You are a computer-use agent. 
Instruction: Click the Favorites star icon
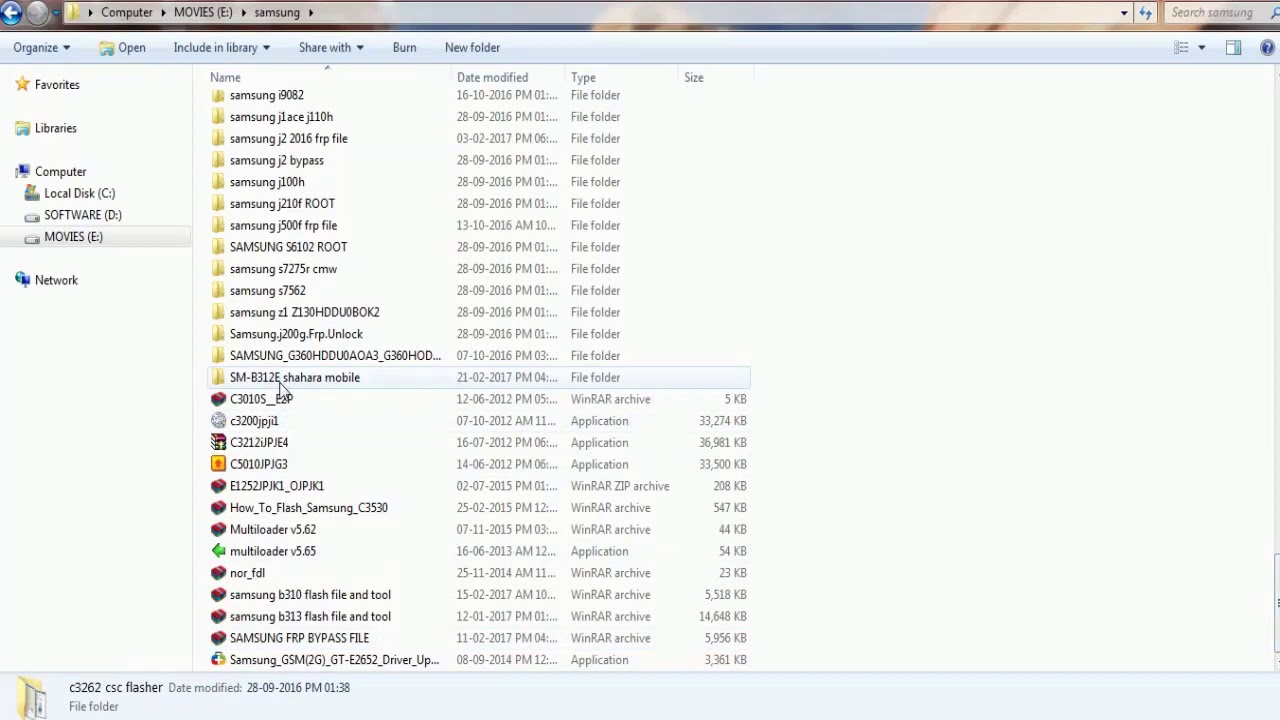pos(22,85)
